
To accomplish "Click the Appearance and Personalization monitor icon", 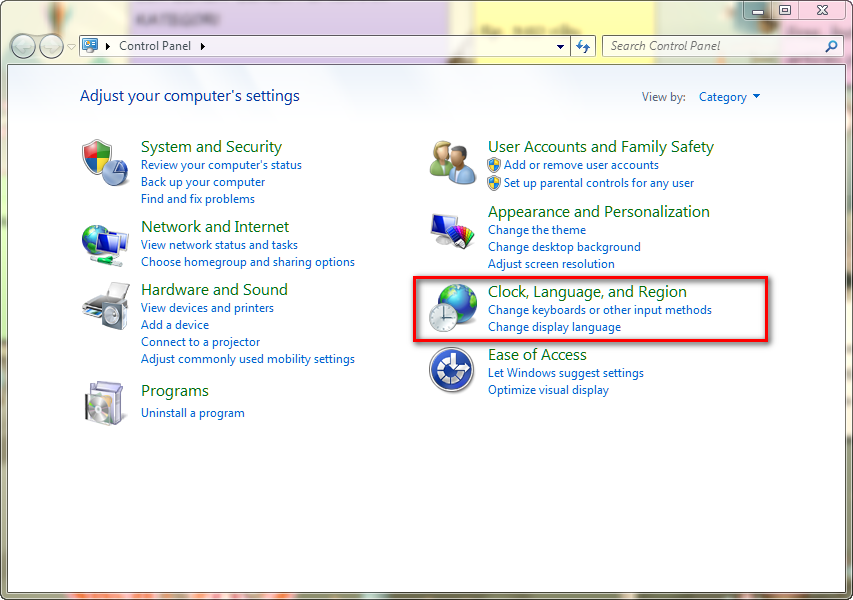I will [x=452, y=230].
